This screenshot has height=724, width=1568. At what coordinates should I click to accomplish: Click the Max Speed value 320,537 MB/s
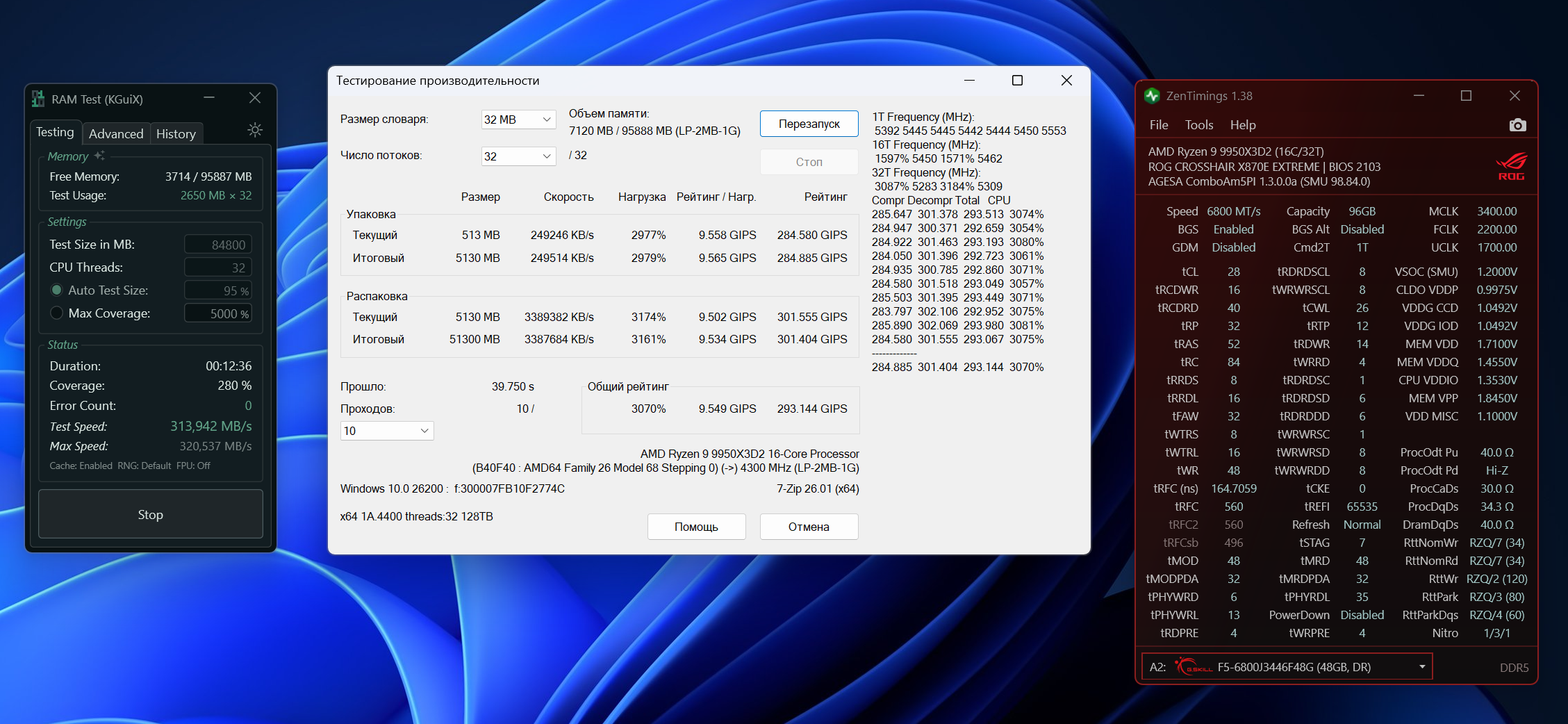click(x=216, y=446)
